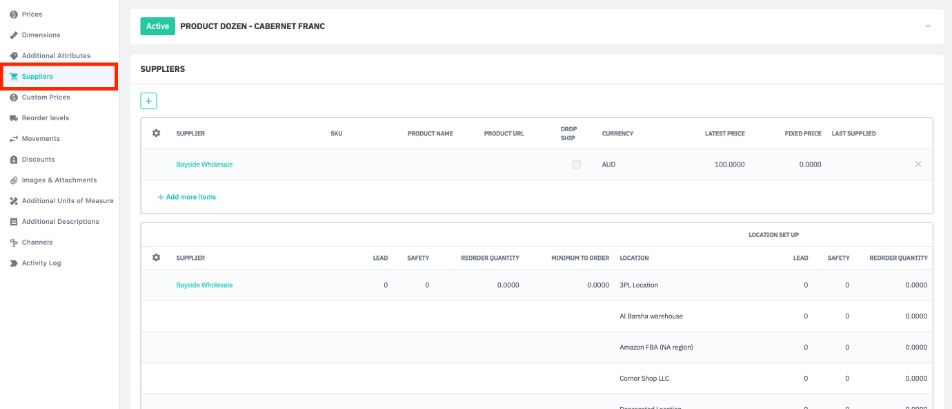Select the Suppliers sidebar item

point(37,76)
